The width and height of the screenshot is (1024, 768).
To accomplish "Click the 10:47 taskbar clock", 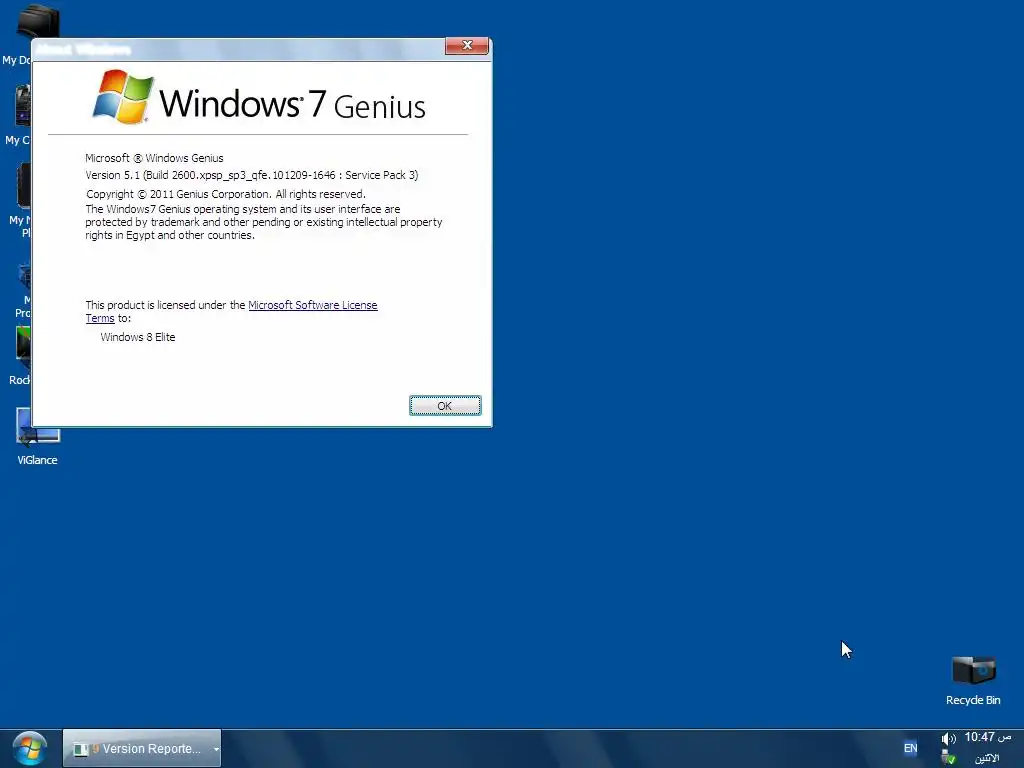I will pos(987,737).
